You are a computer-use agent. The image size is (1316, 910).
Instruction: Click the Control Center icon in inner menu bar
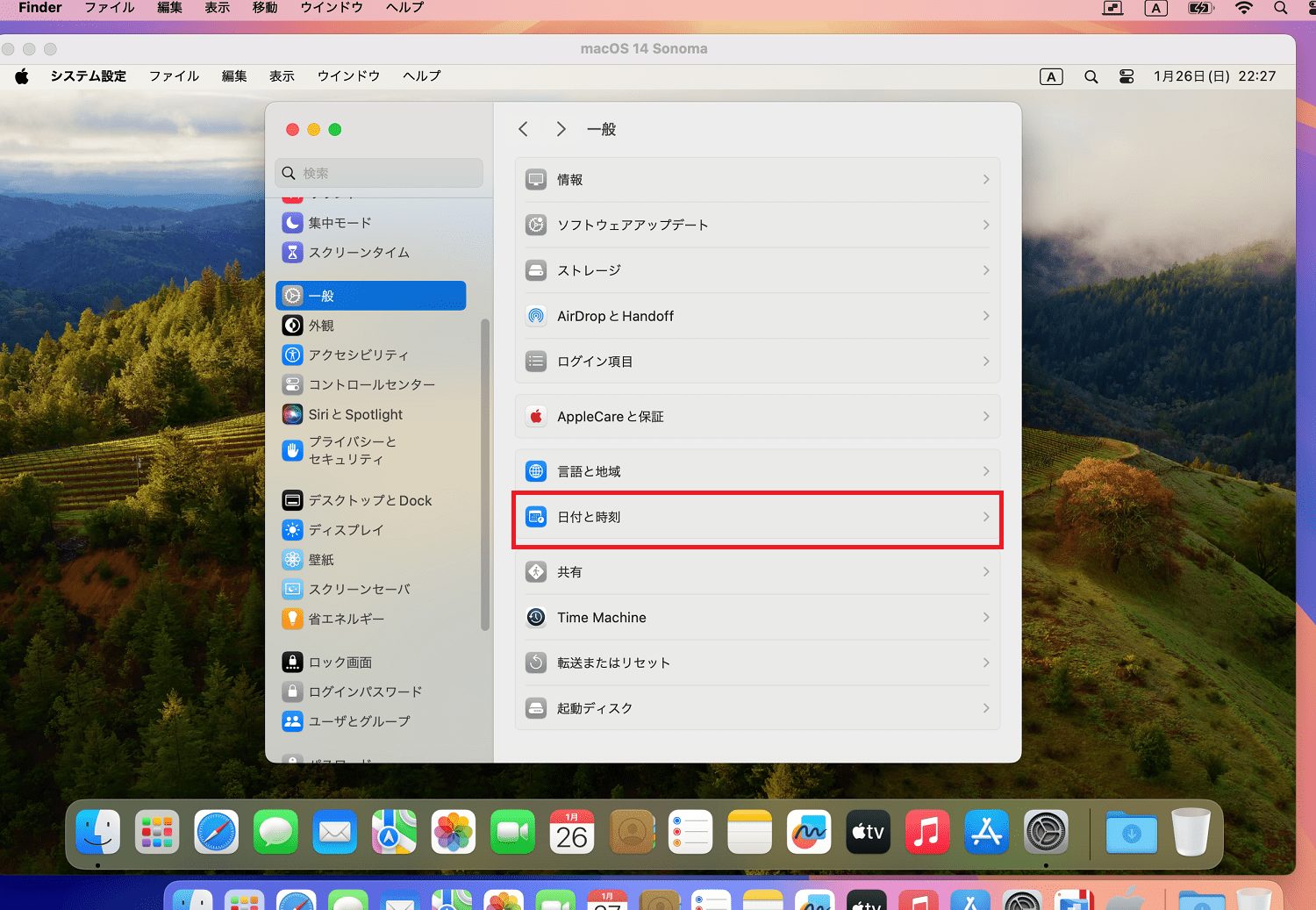pos(1126,76)
